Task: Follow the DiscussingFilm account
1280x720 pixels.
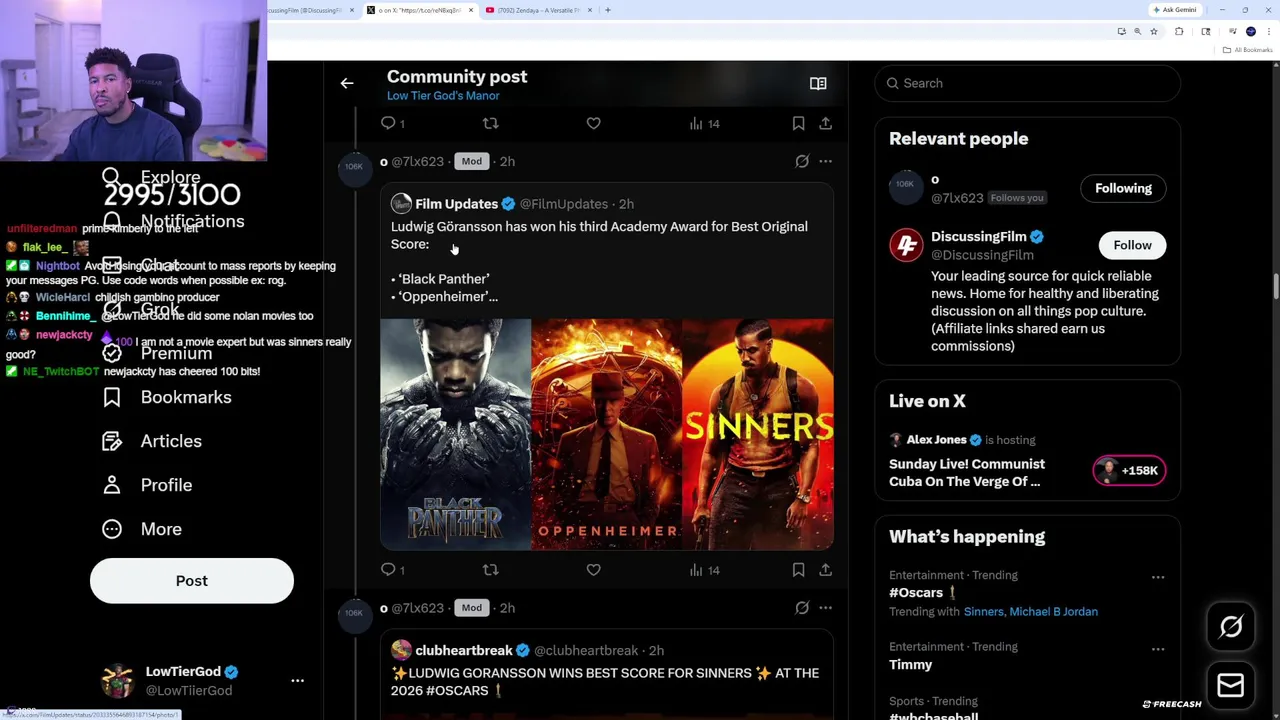Action: pyautogui.click(x=1132, y=245)
